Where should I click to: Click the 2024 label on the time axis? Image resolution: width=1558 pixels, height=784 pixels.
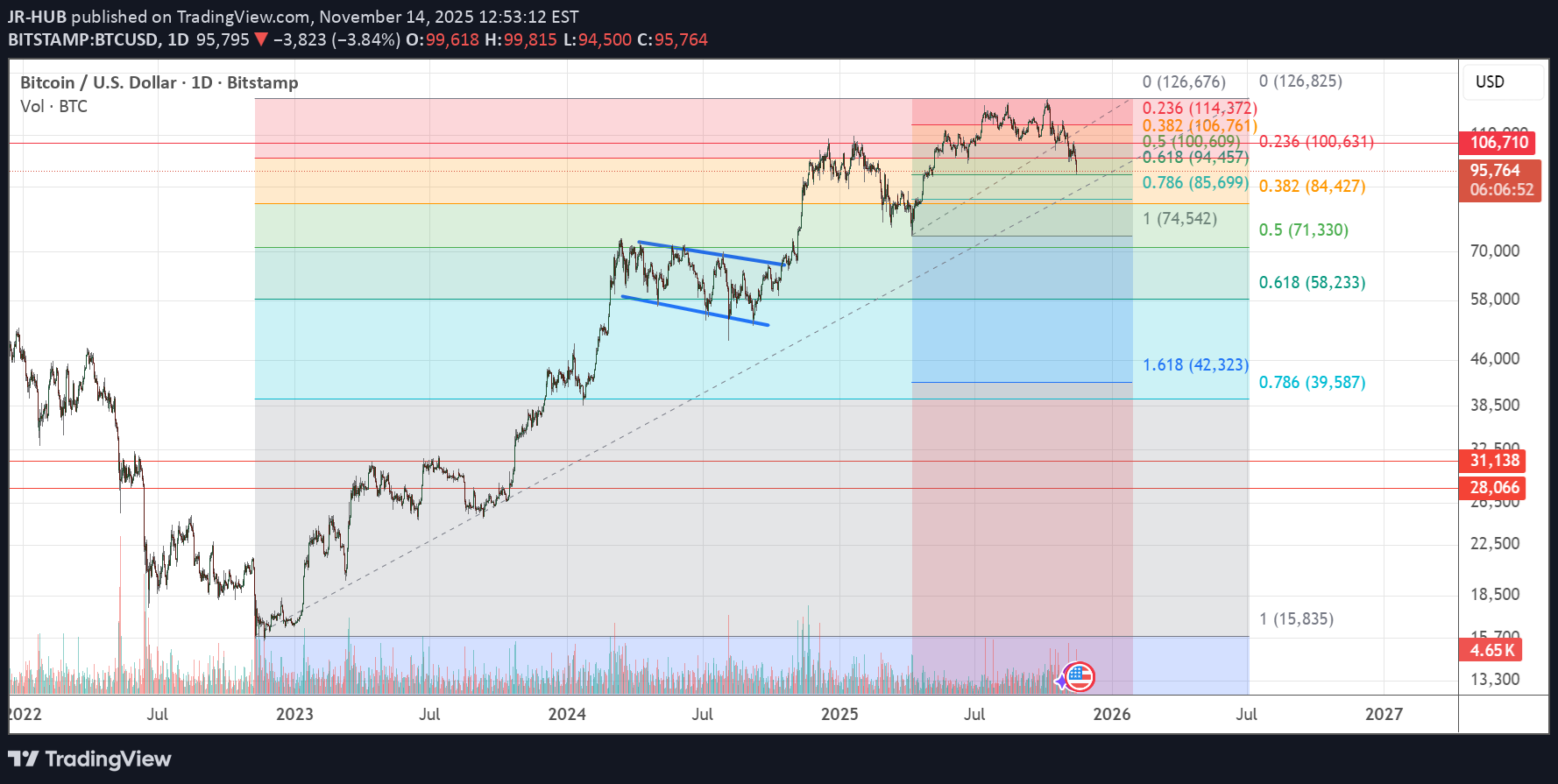[x=567, y=714]
